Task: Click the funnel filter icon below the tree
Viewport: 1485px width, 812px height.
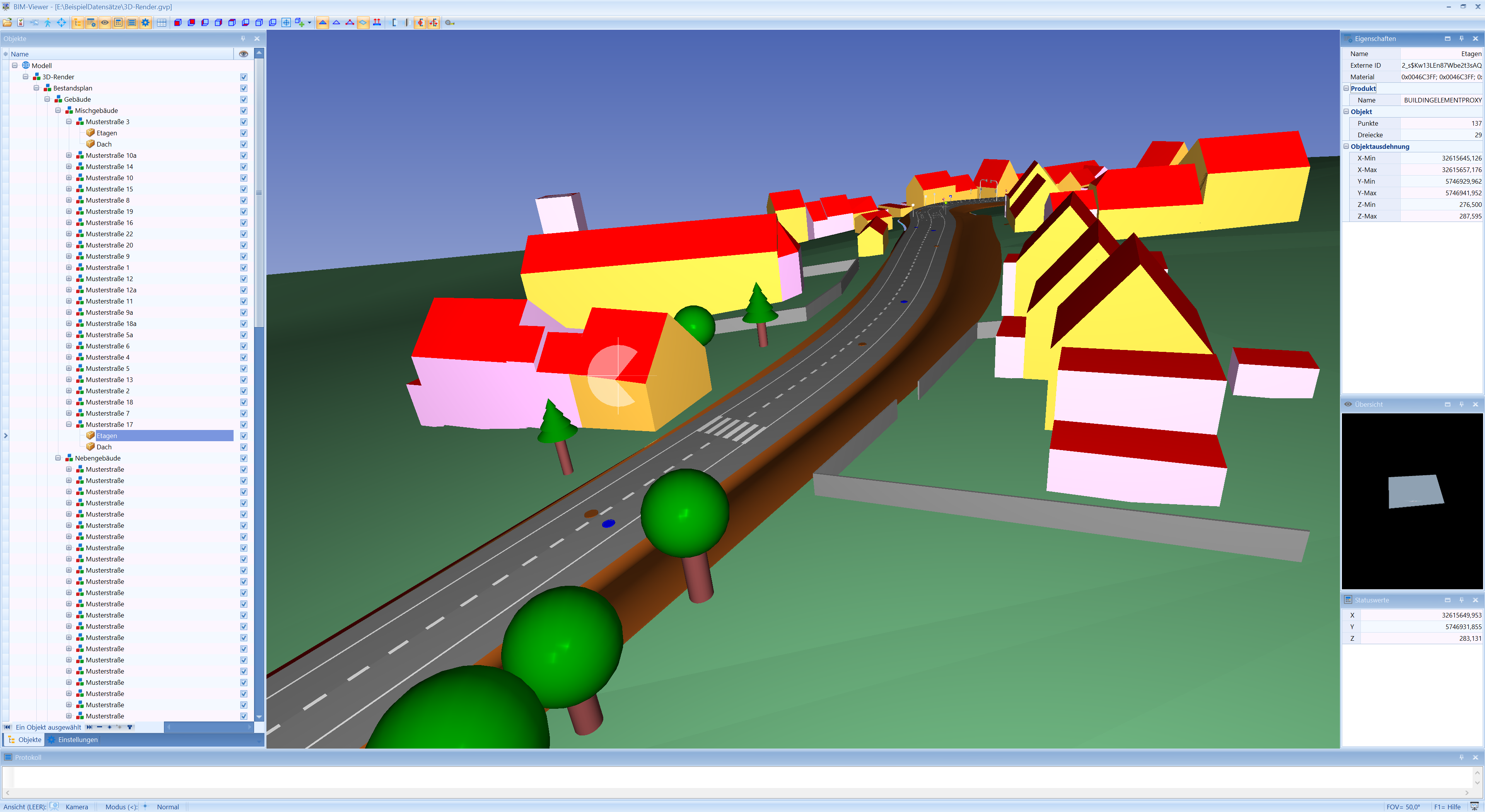Action: click(130, 727)
